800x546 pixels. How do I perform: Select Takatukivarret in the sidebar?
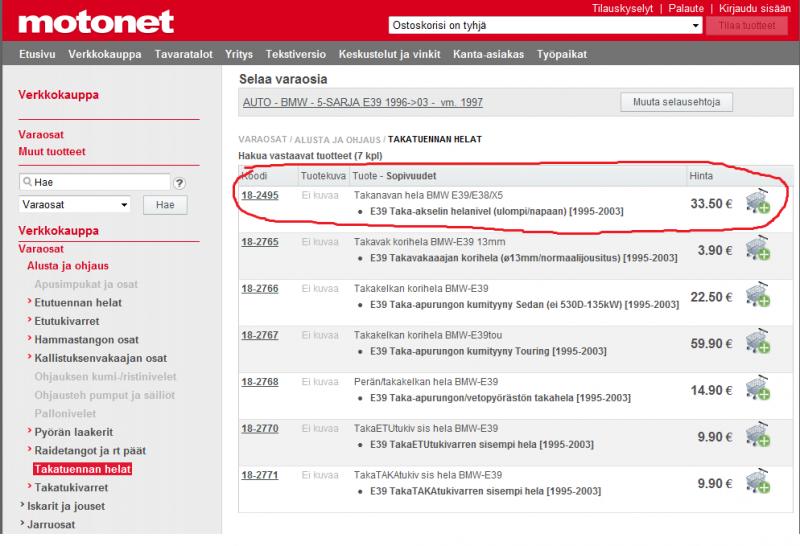coord(71,487)
